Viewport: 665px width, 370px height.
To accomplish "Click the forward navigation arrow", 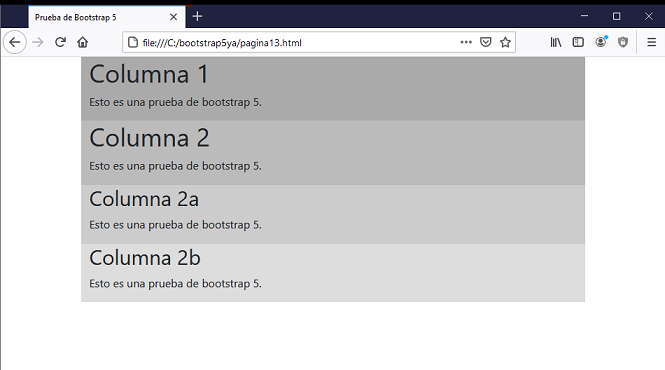I will coord(38,42).
